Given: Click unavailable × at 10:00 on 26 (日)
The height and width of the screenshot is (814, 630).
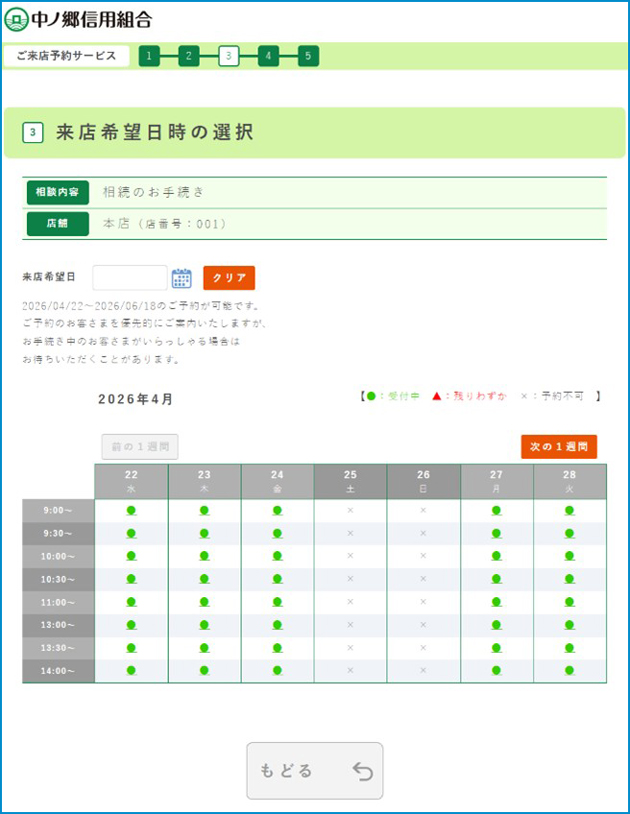Looking at the screenshot, I should coord(423,556).
